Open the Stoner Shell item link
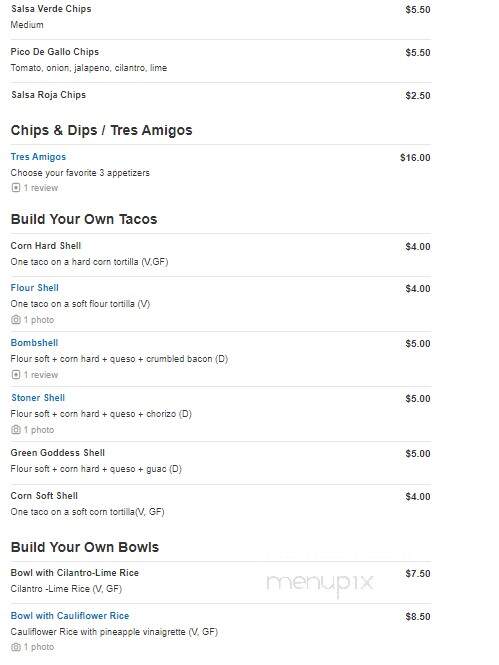Viewport: 499px width, 665px height. [38, 398]
